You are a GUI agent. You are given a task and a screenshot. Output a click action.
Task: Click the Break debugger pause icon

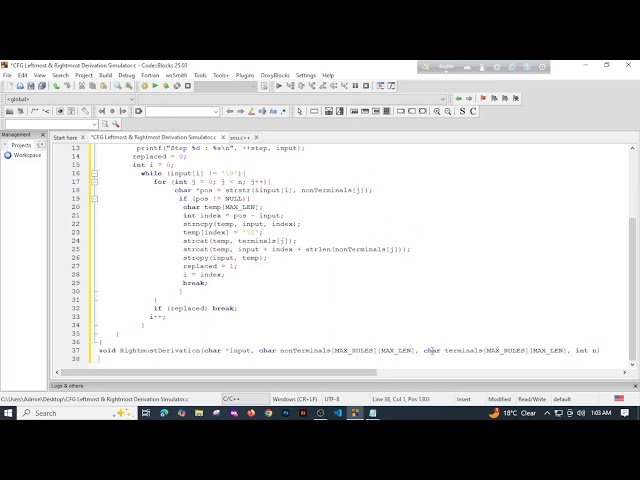pyautogui.click(x=355, y=86)
